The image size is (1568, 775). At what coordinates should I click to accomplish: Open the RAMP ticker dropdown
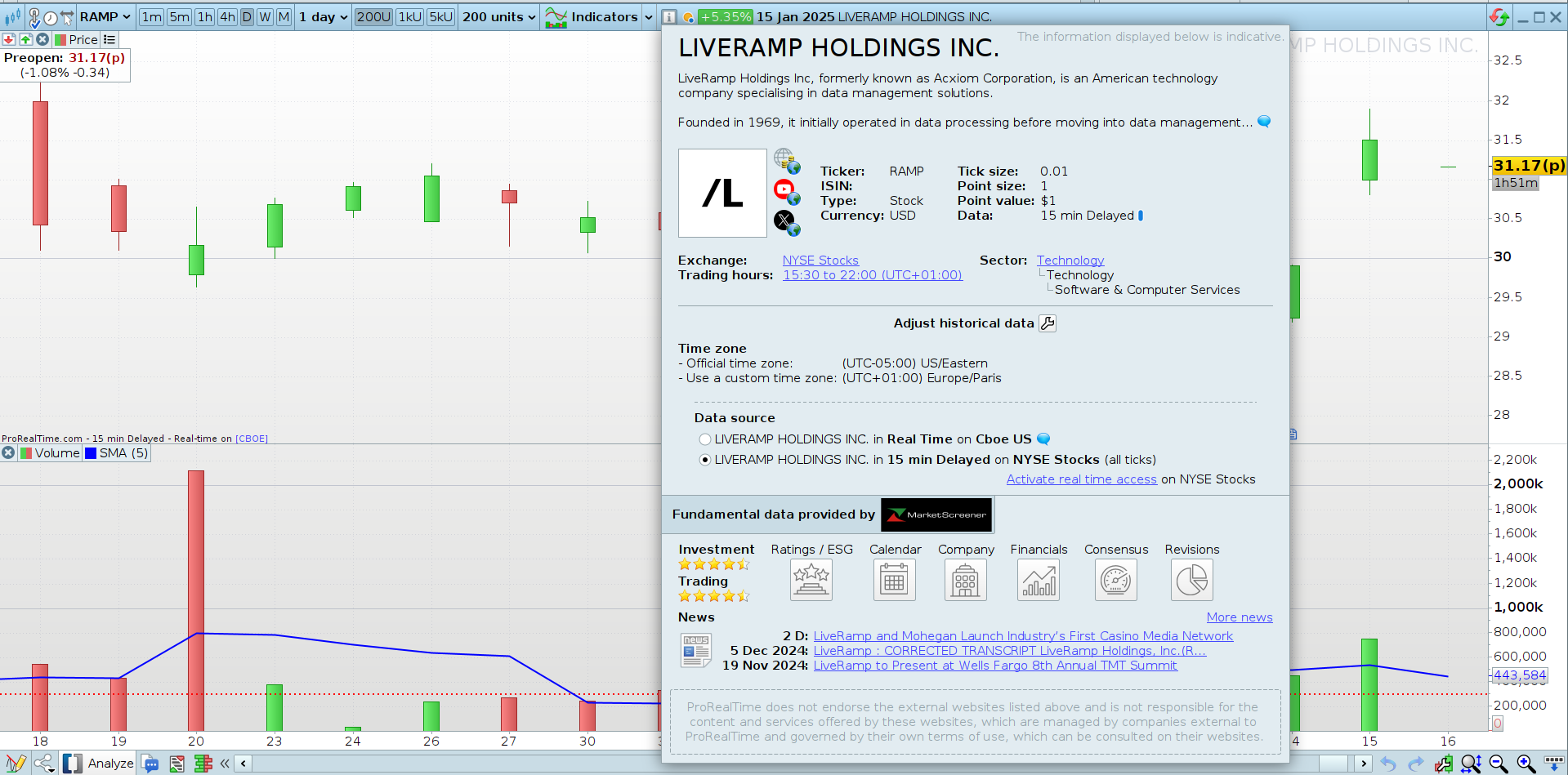[x=105, y=17]
